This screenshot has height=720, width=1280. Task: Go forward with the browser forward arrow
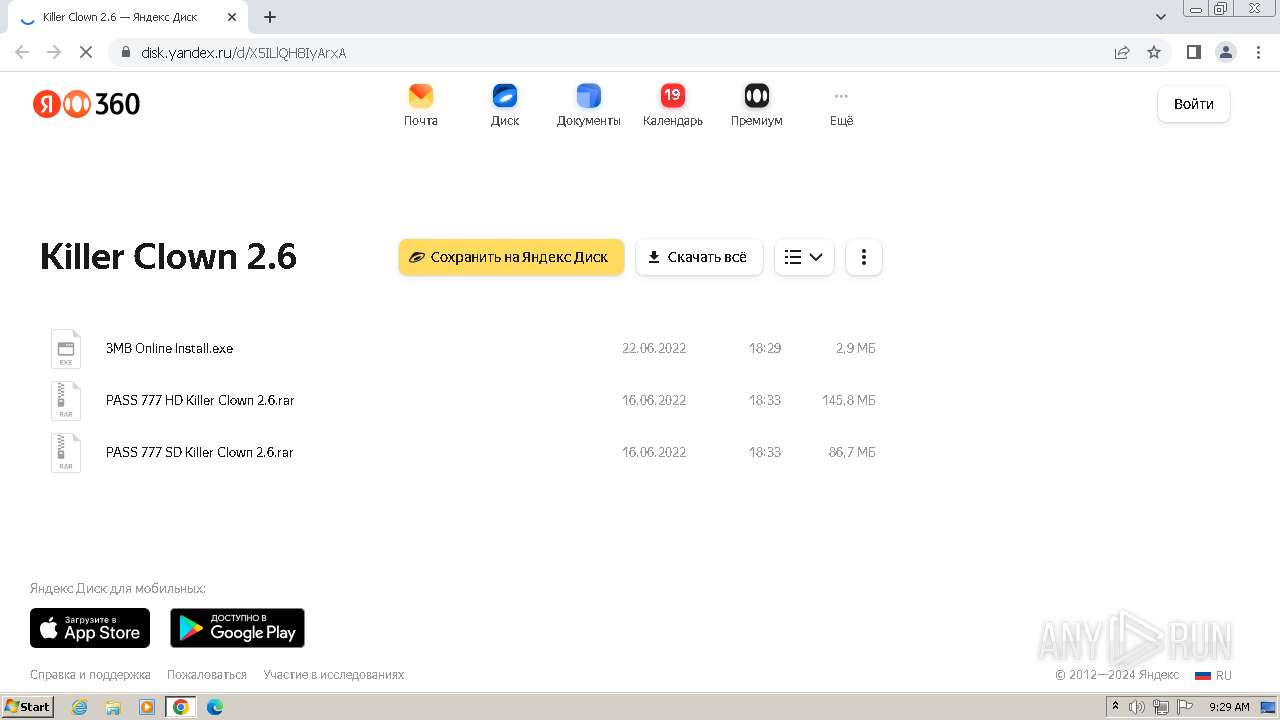[54, 52]
